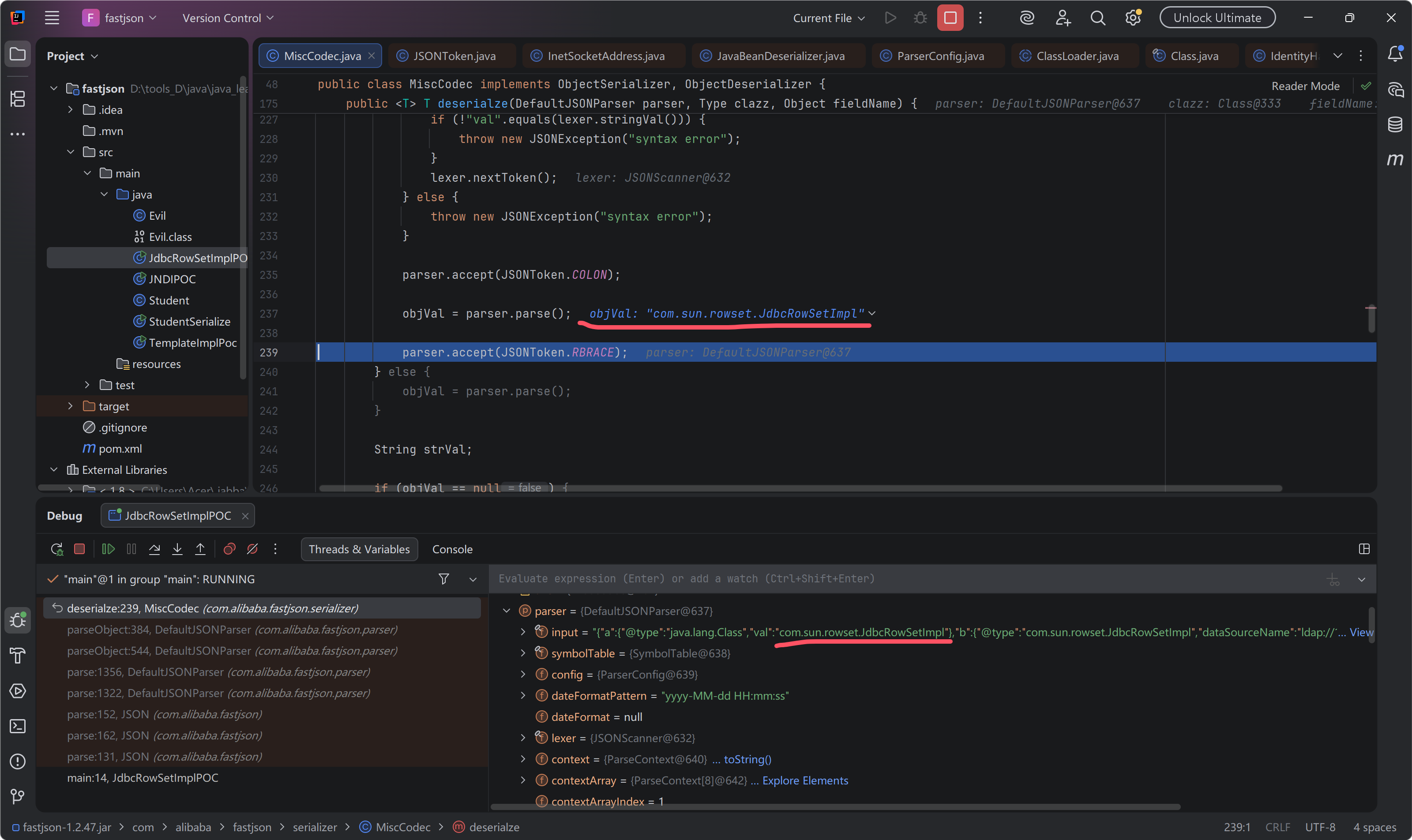The image size is (1412, 840).
Task: Open Search Everywhere magnifier
Action: 1098,18
